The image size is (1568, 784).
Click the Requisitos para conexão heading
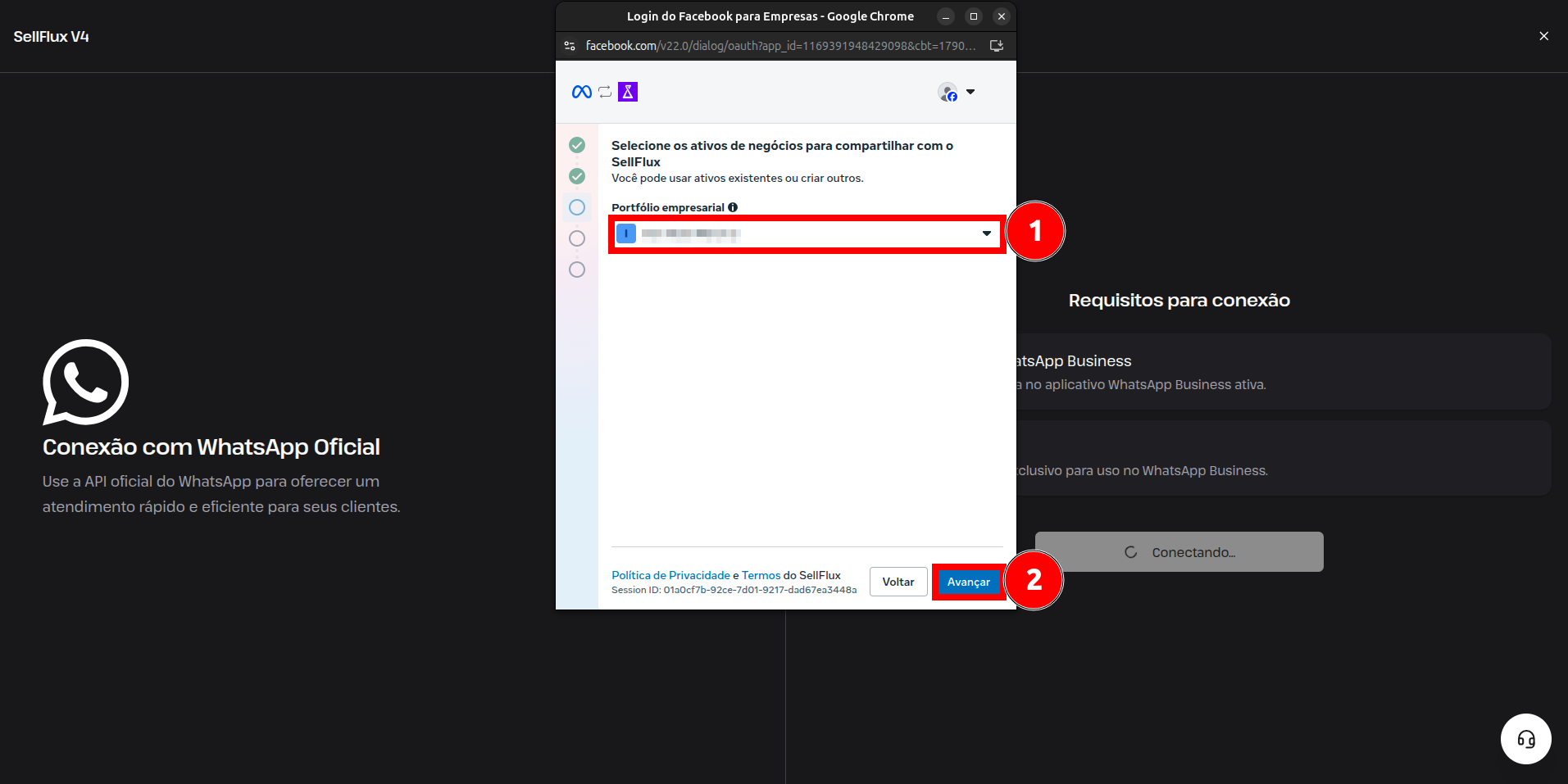1179,301
